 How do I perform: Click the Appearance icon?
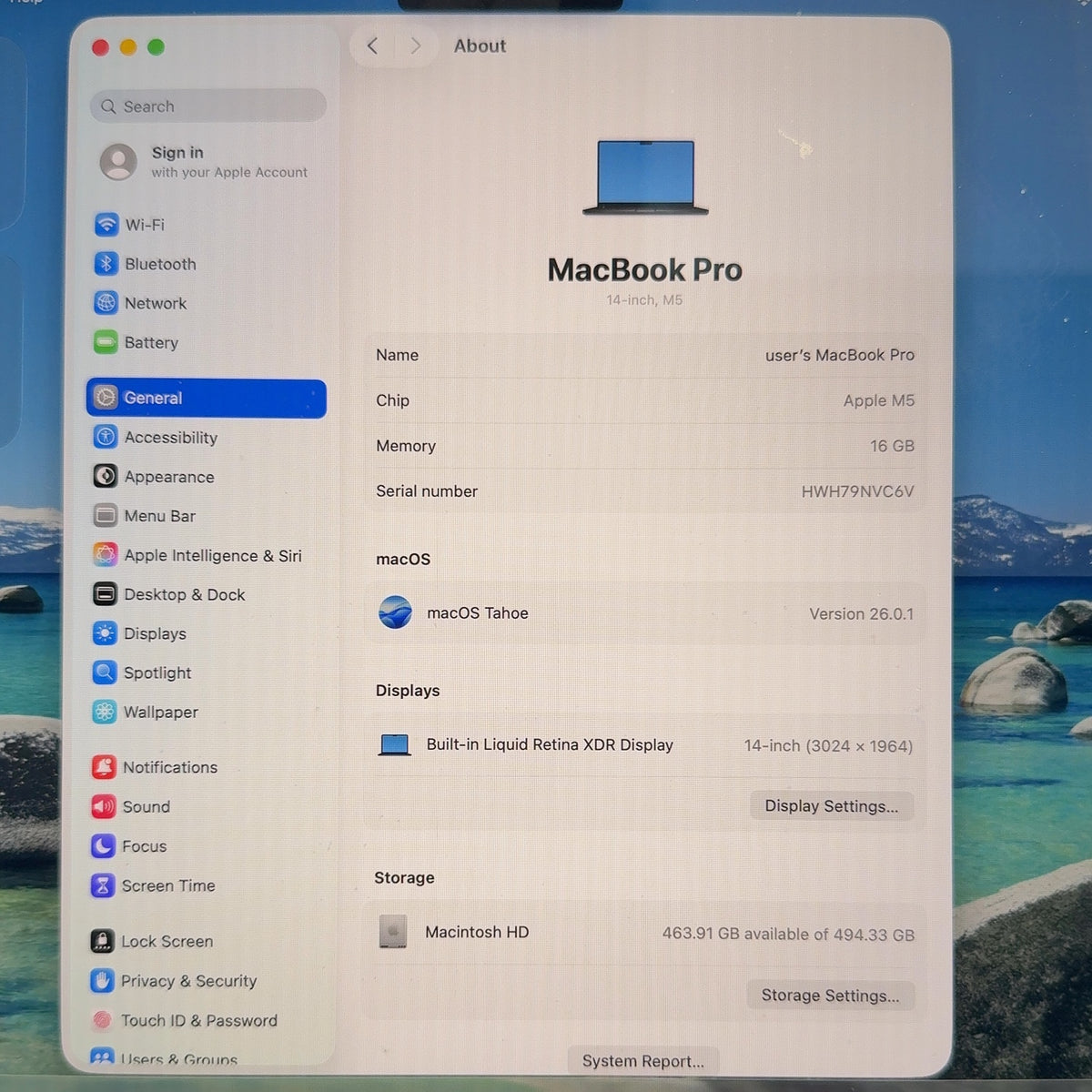pos(106,477)
